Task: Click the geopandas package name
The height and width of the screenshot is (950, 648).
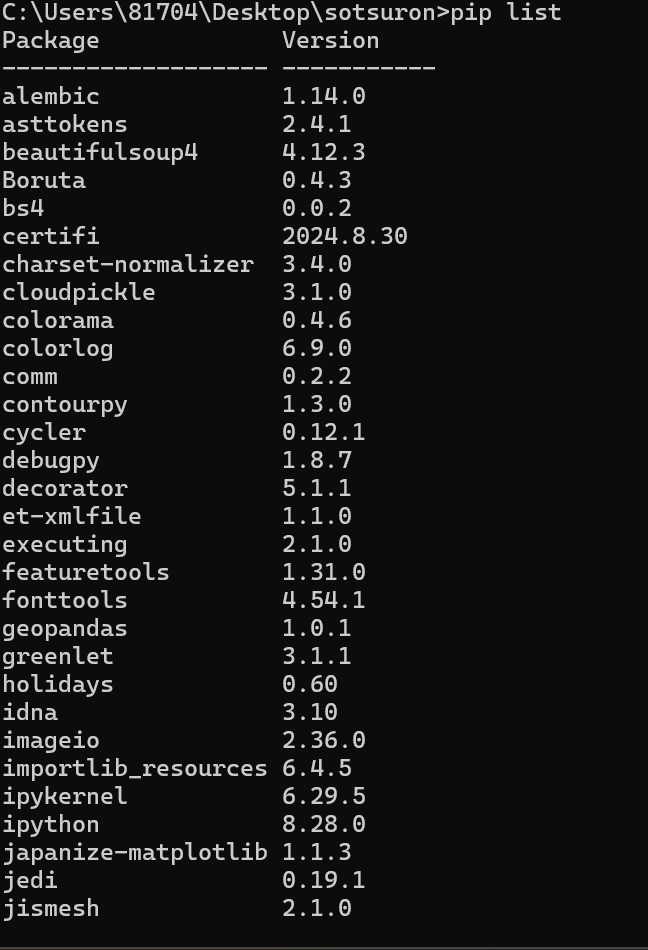Action: tap(65, 628)
